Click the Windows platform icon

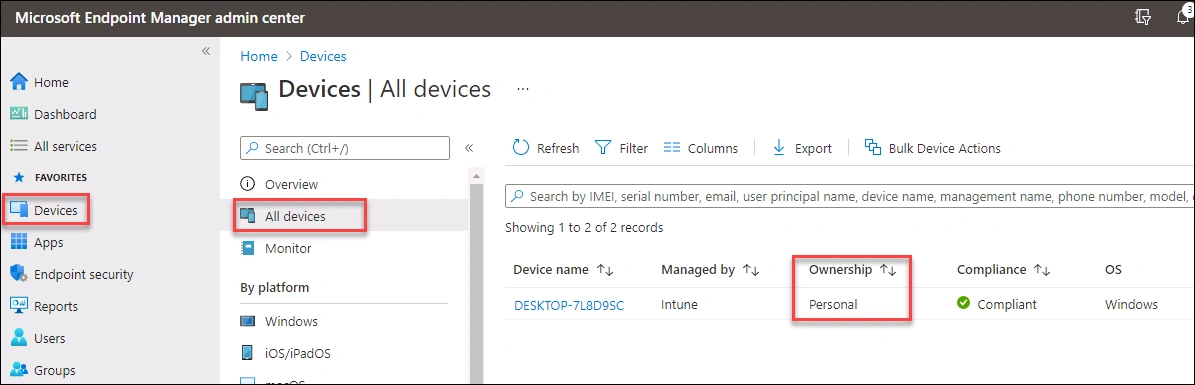[247, 321]
